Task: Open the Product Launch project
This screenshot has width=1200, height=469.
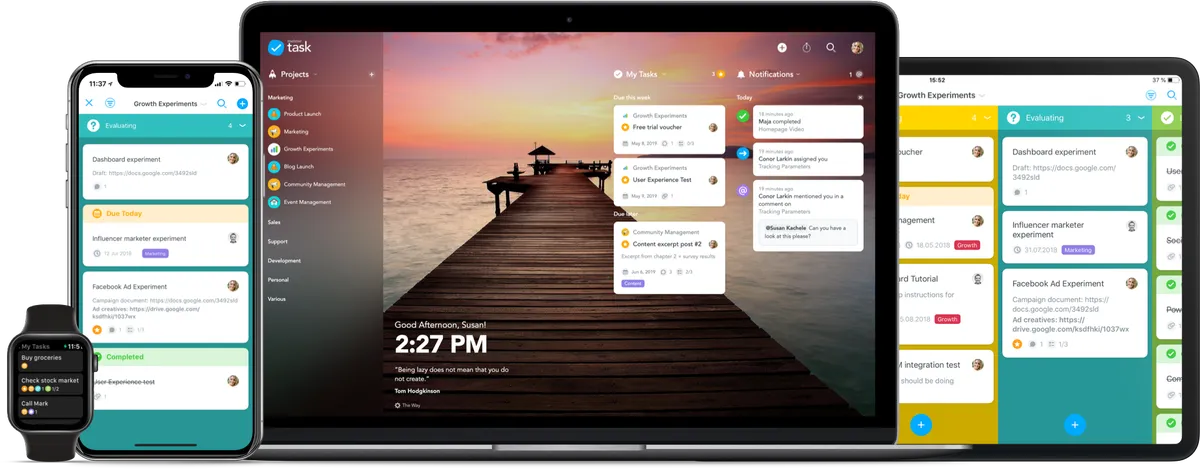Action: (295, 114)
